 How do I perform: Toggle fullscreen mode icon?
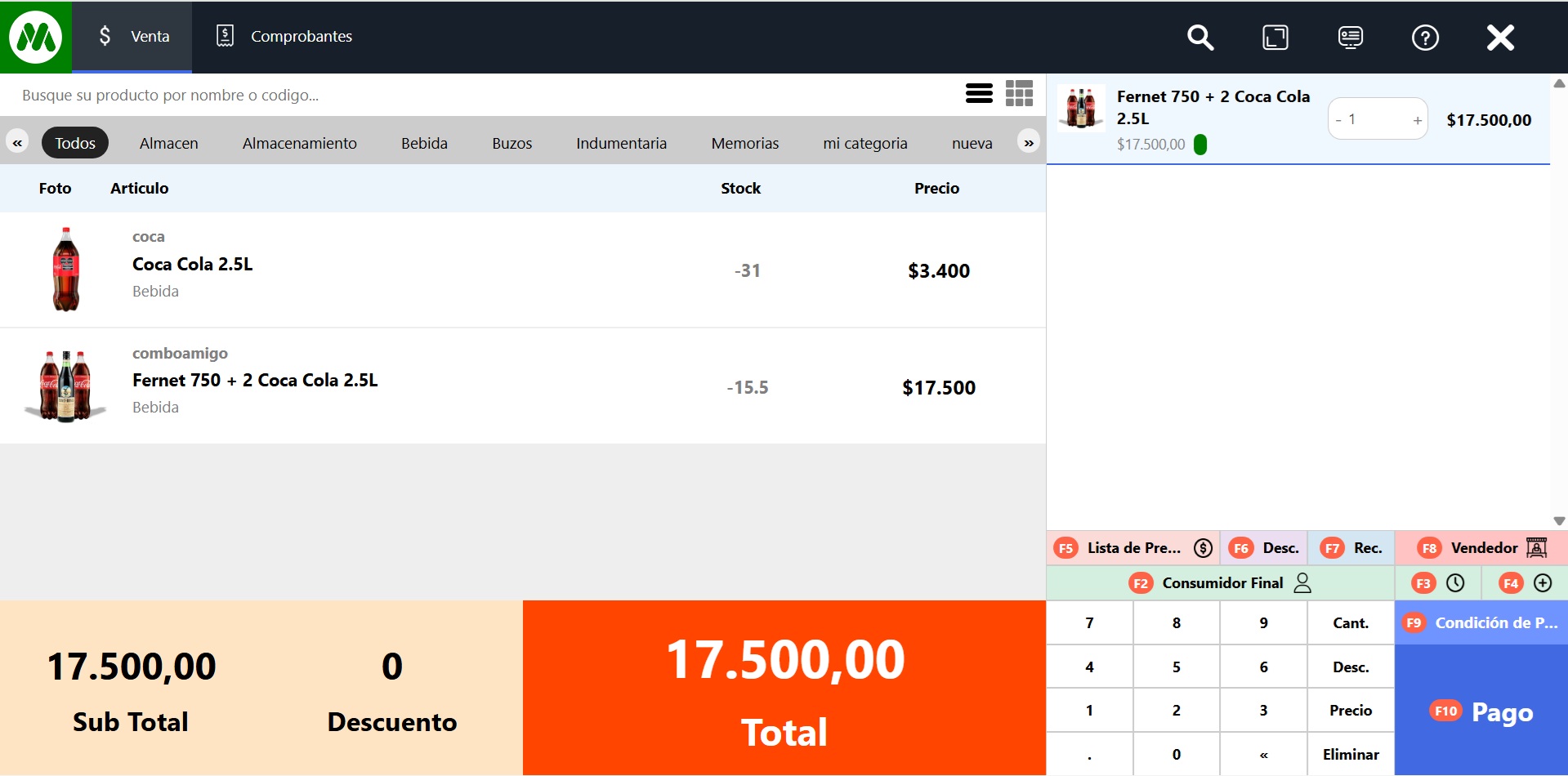coord(1275,38)
